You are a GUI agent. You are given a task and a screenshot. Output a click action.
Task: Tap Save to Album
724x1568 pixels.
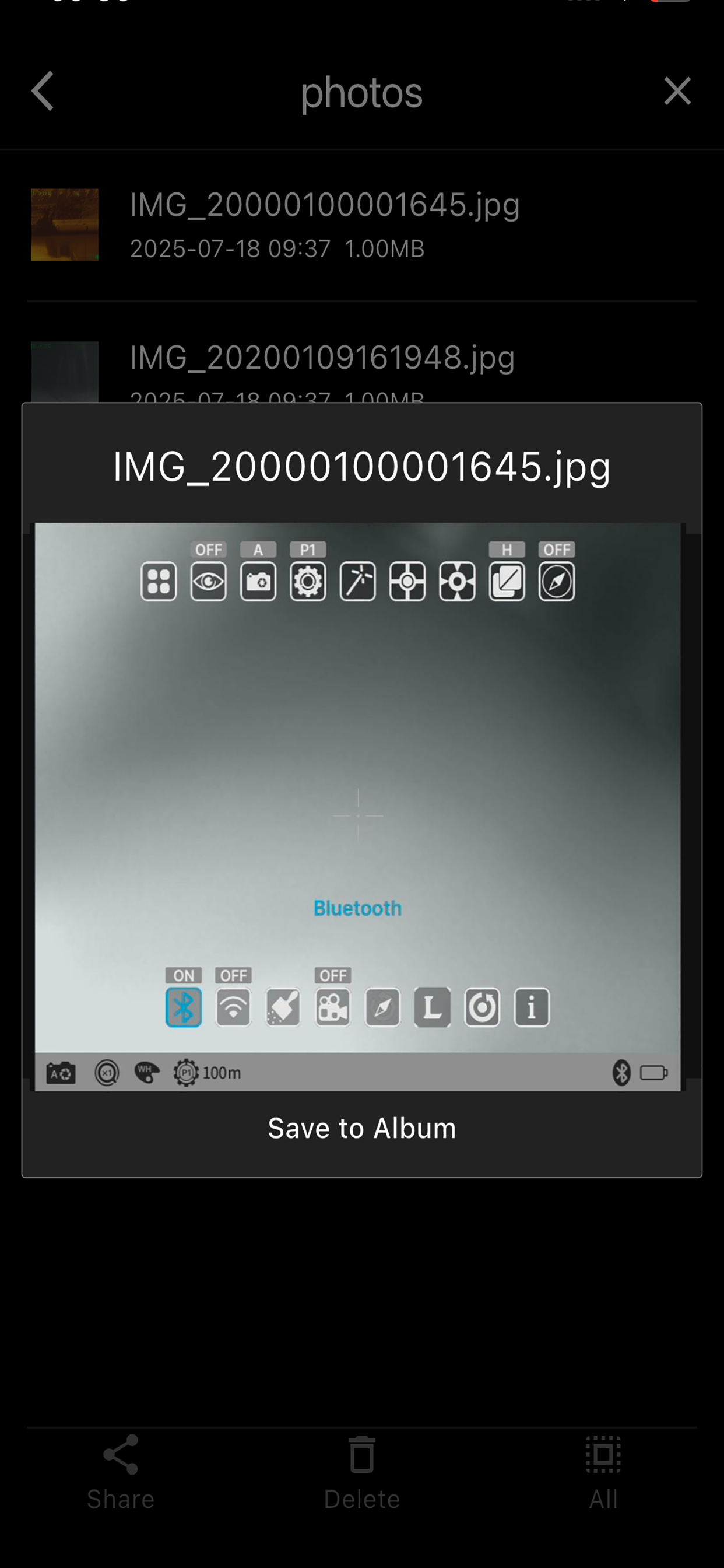pos(362,1128)
